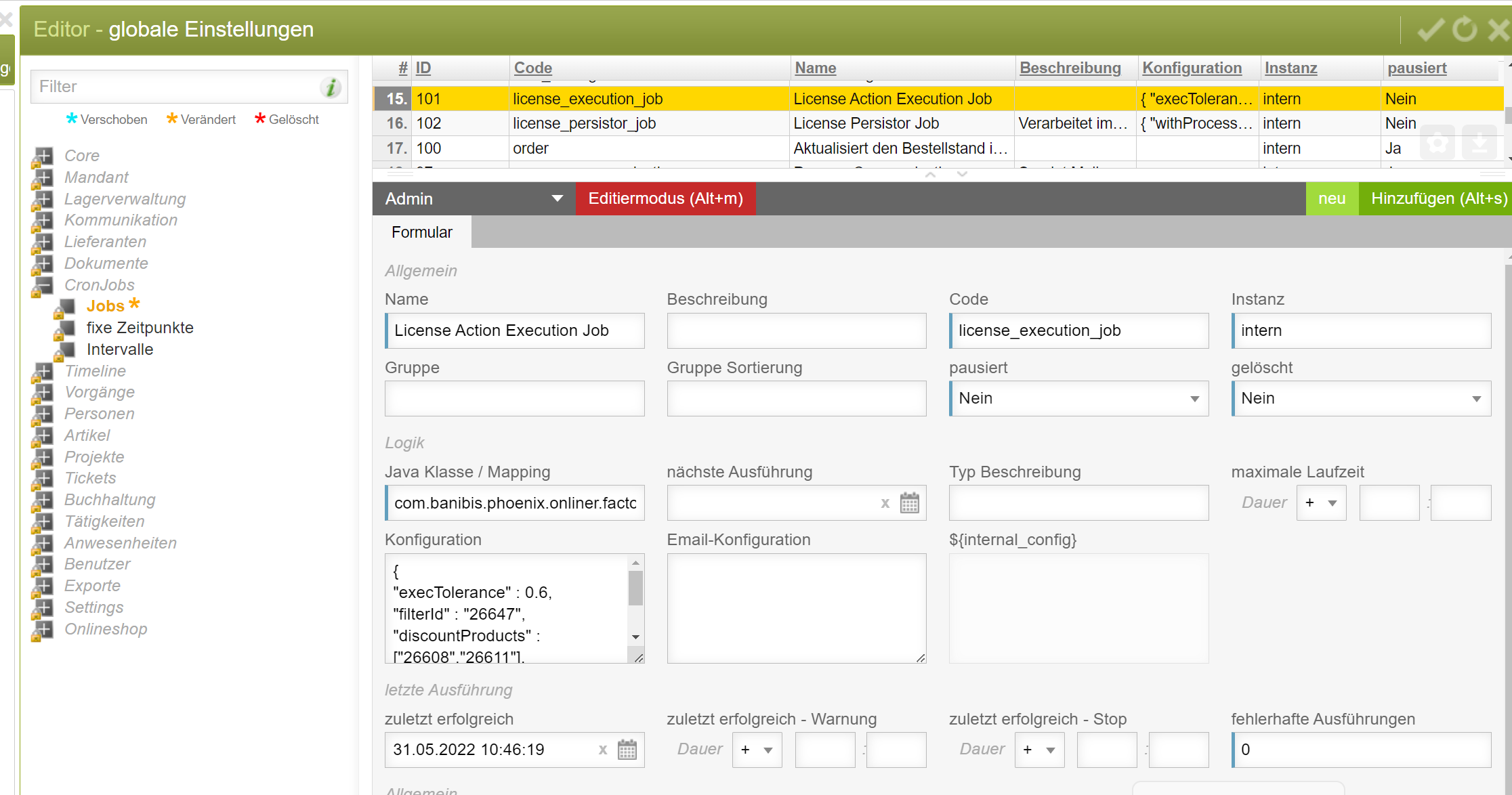Click the Beschreibung input field
The image size is (1512, 795).
[797, 330]
